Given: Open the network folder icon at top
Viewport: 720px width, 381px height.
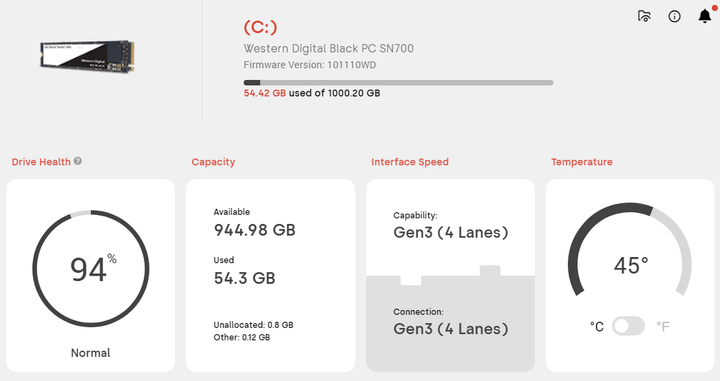Looking at the screenshot, I should click(x=644, y=16).
